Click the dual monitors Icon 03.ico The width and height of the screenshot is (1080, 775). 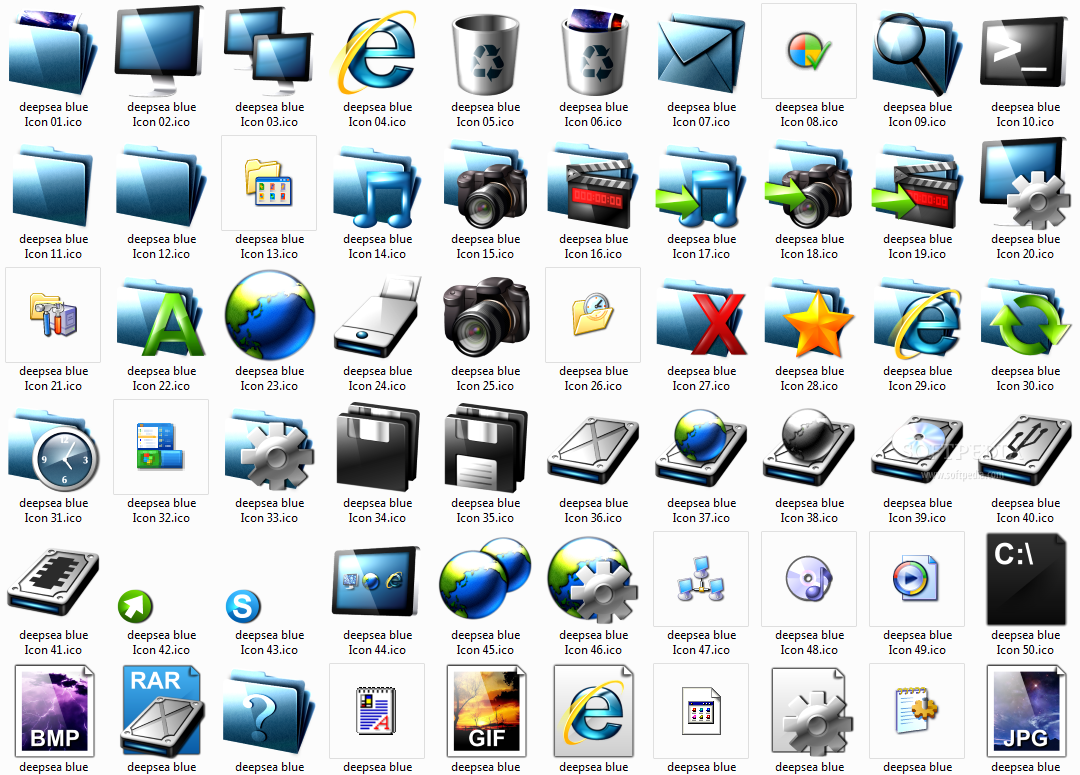coord(269,51)
